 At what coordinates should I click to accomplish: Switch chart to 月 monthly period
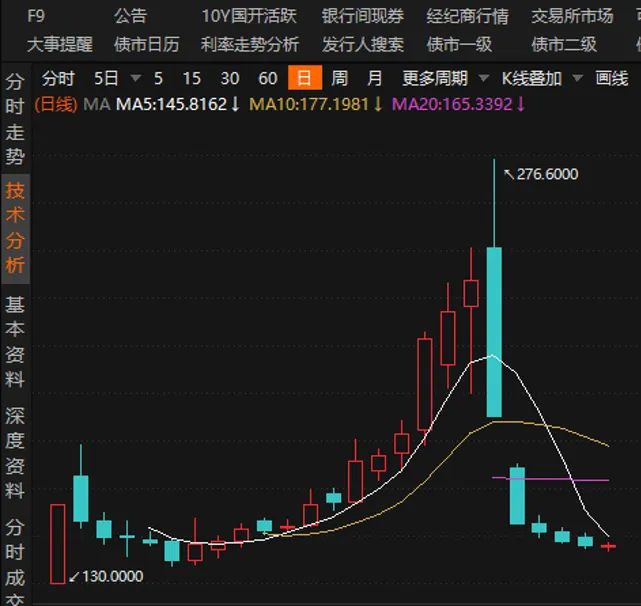click(x=375, y=78)
